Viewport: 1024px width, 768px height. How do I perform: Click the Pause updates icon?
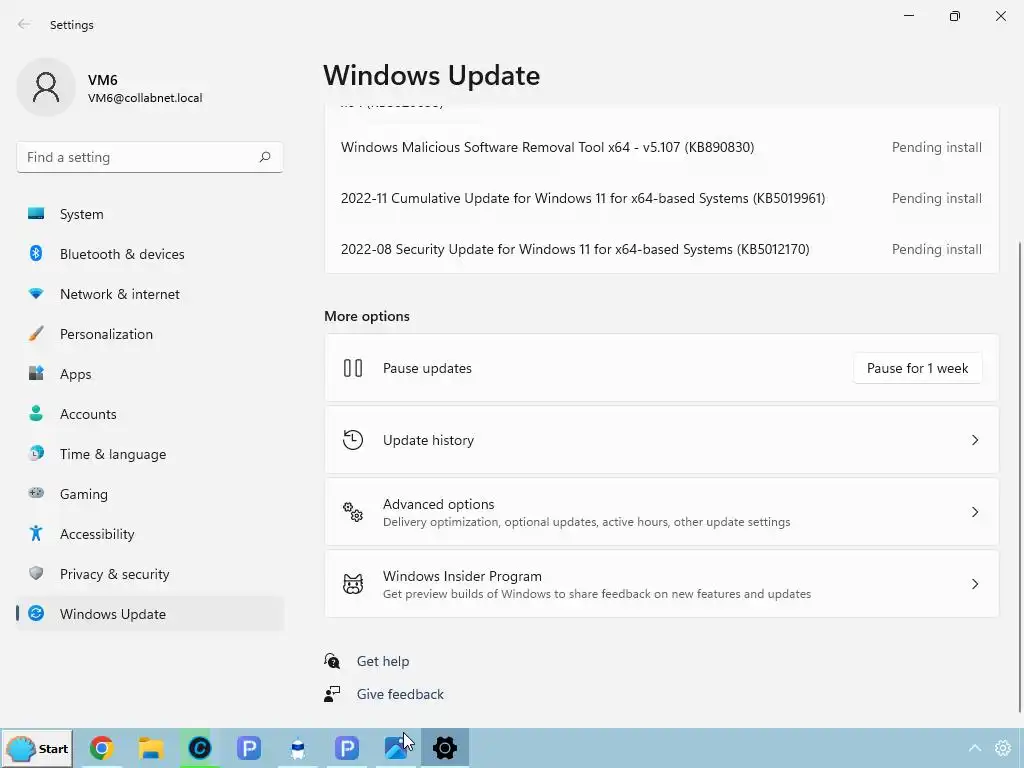353,368
